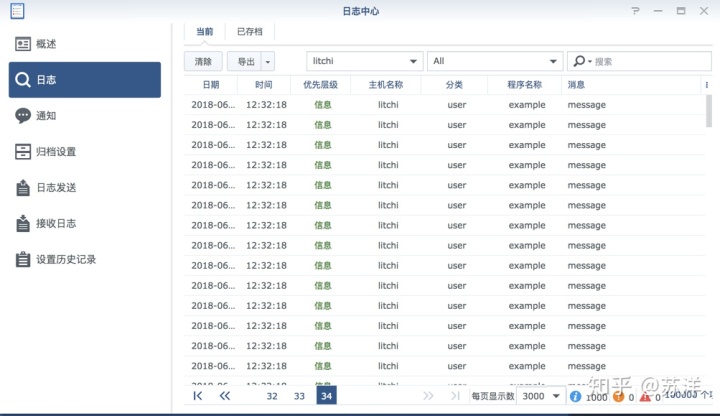Click in the 搜索 search field

point(640,61)
